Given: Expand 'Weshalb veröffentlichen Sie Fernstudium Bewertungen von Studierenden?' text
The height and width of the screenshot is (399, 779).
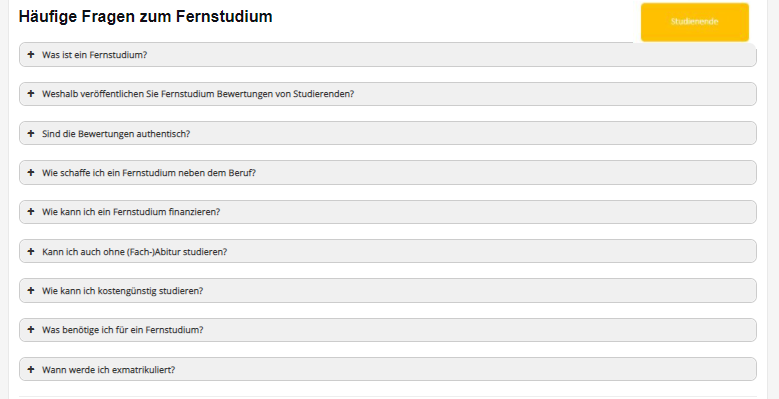Looking at the screenshot, I should (198, 94).
